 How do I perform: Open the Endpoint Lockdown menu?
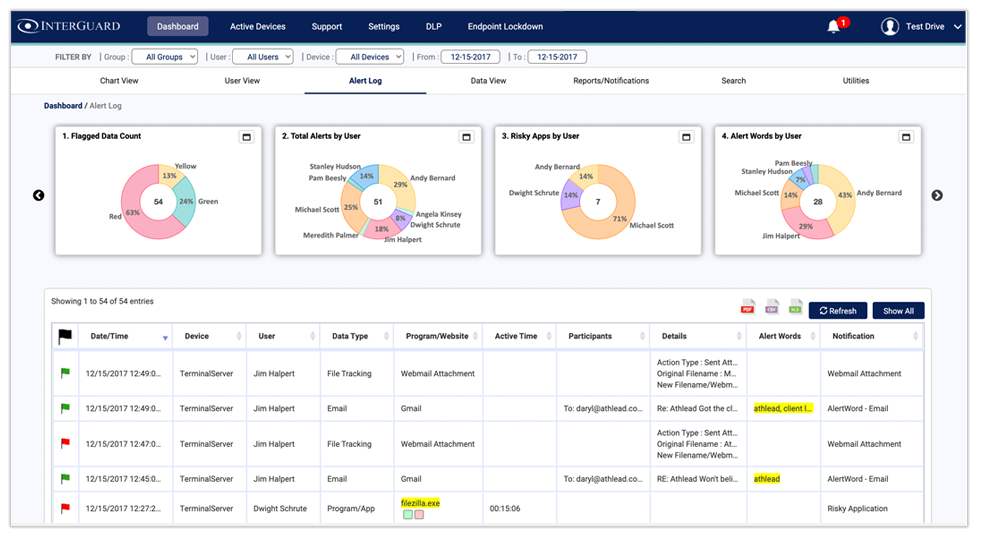505,26
